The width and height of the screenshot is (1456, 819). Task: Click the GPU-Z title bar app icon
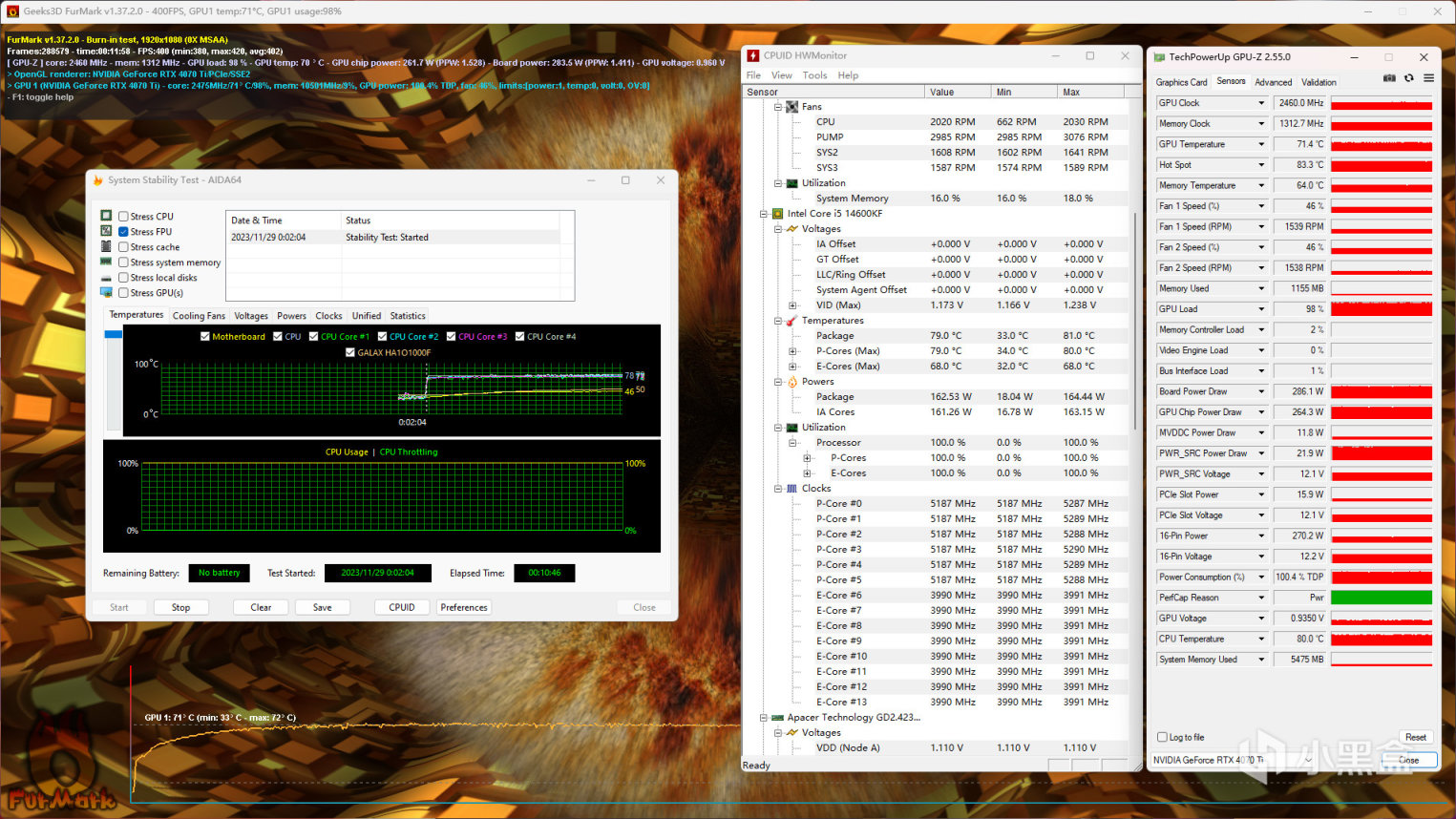pyautogui.click(x=1160, y=57)
